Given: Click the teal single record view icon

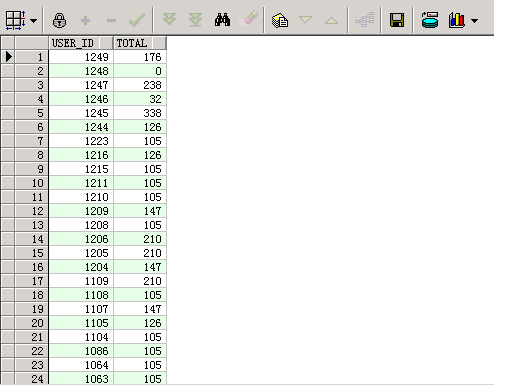Looking at the screenshot, I should click(x=430, y=20).
